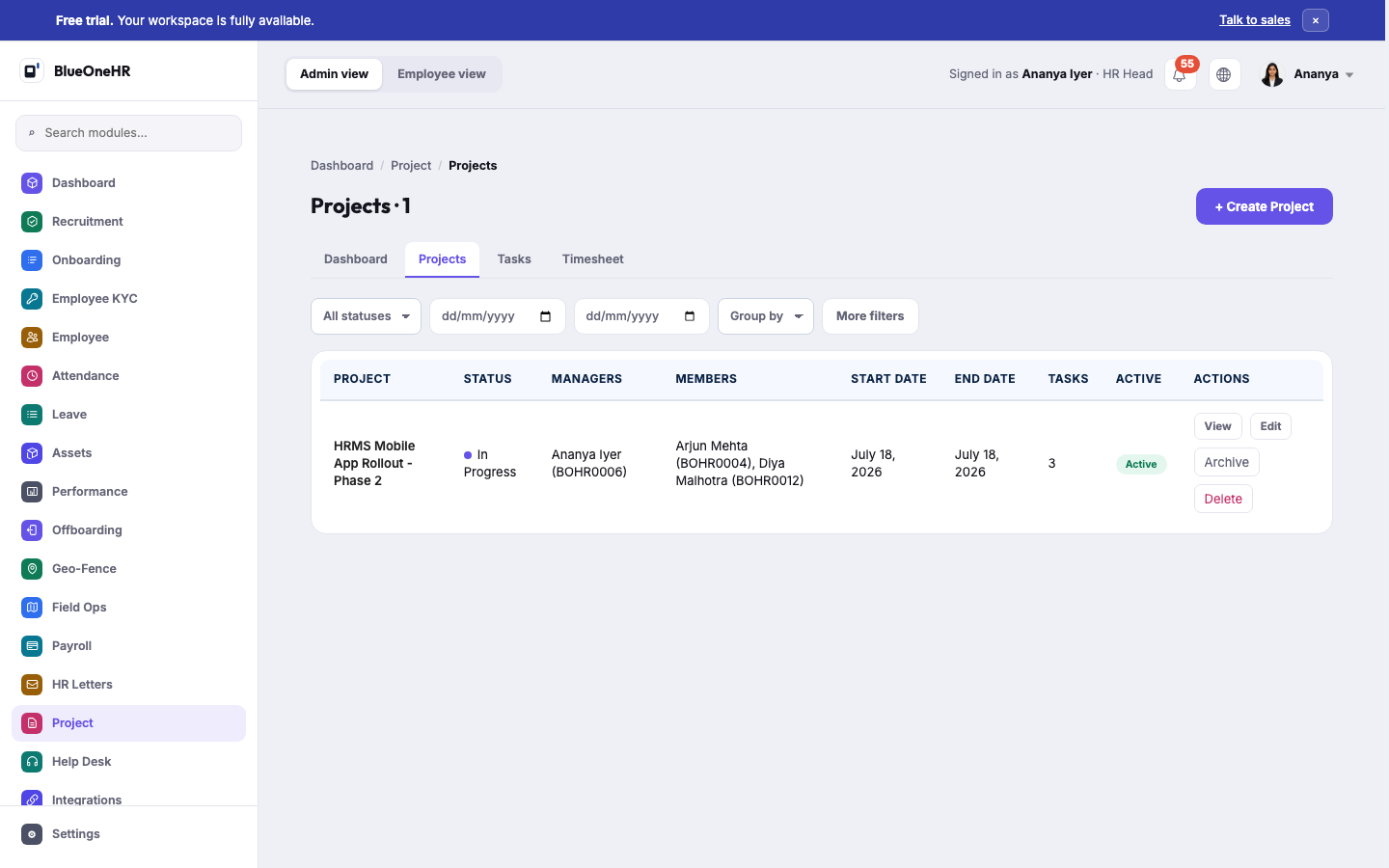Screen dimensions: 1389x868
Task: Click the Help Desk headset icon
Action: click(32, 762)
